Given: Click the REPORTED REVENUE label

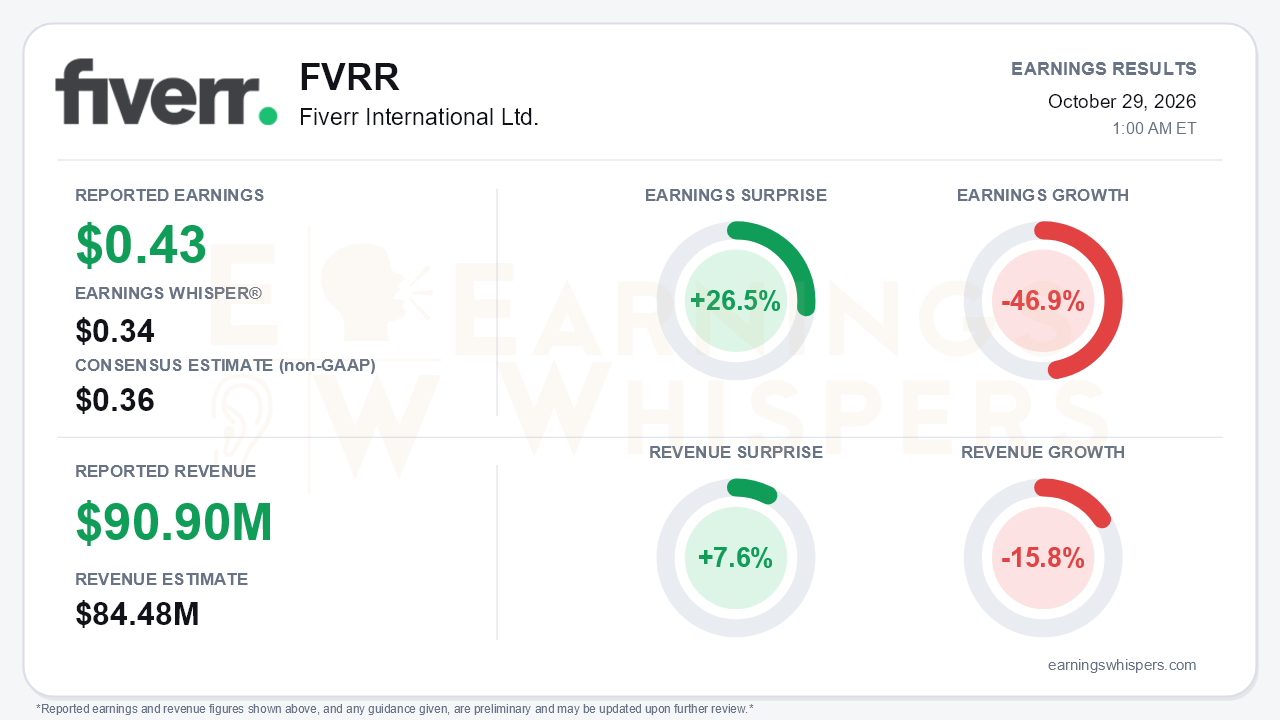Looking at the screenshot, I should [x=166, y=471].
